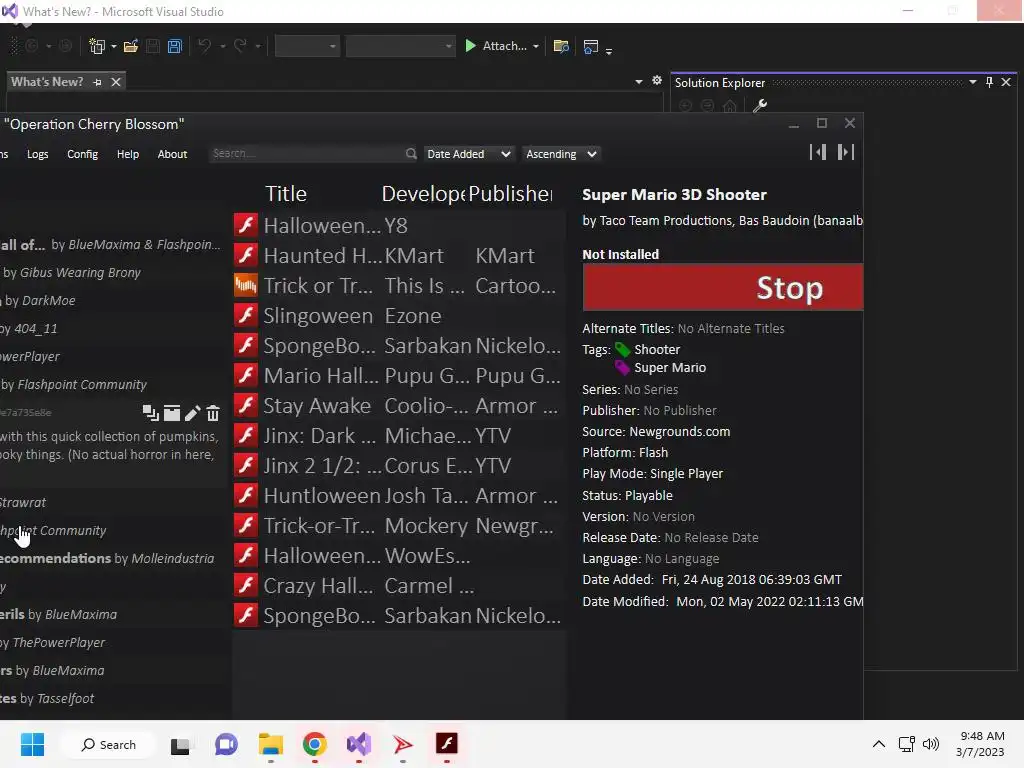This screenshot has width=1024, height=768.
Task: Toggle Flashpoint right sidebar visibility
Action: 846,152
